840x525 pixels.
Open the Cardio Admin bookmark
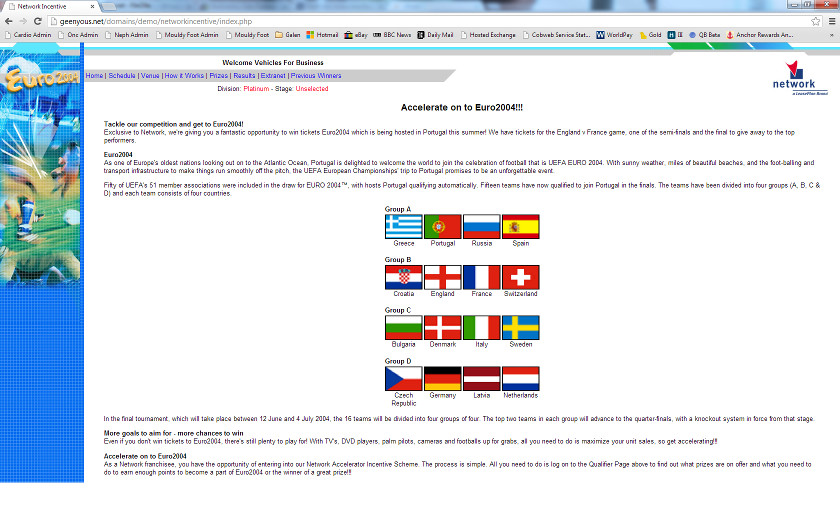click(28, 35)
